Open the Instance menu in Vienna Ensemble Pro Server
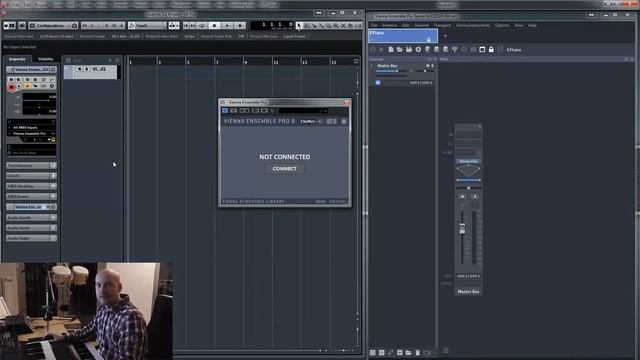This screenshot has height=360, width=640. click(x=389, y=25)
